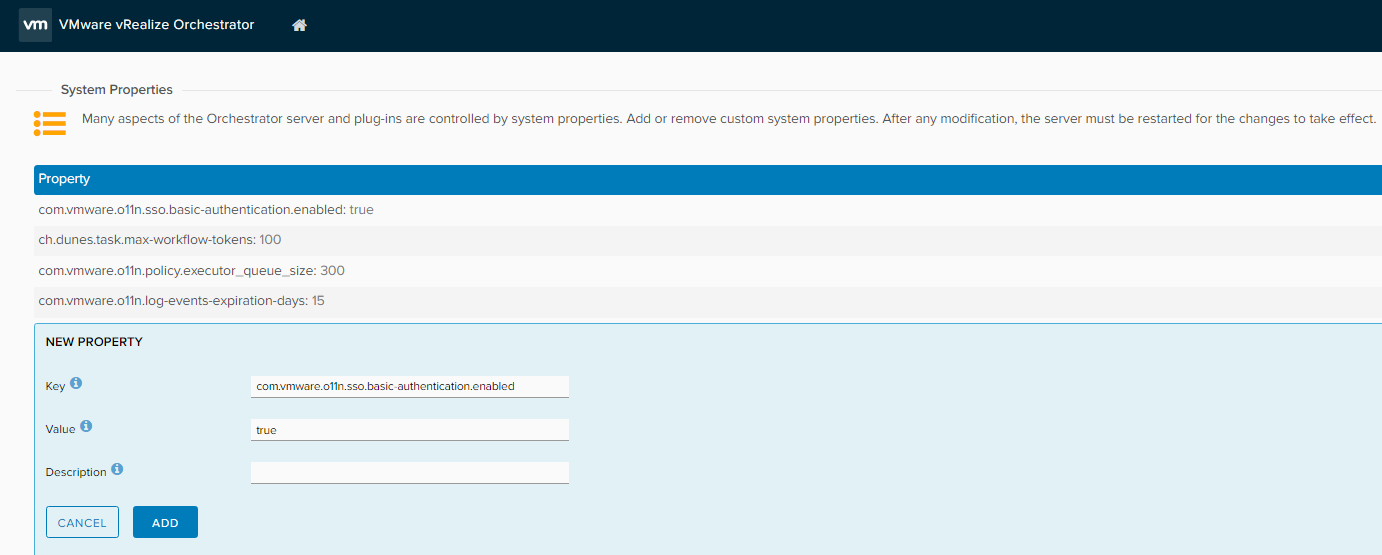Select the log-events-expiration-days property row
Image resolution: width=1382 pixels, height=555 pixels.
[x=181, y=301]
